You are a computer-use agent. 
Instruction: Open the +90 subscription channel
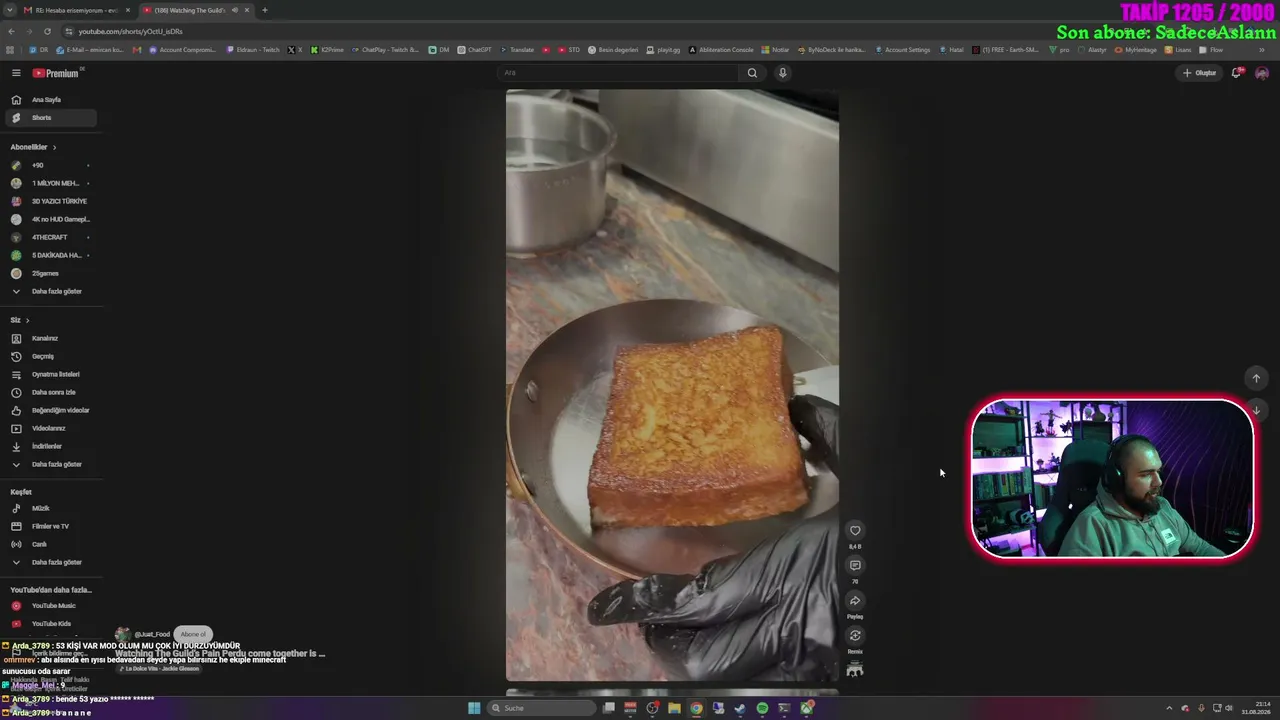coord(50,165)
